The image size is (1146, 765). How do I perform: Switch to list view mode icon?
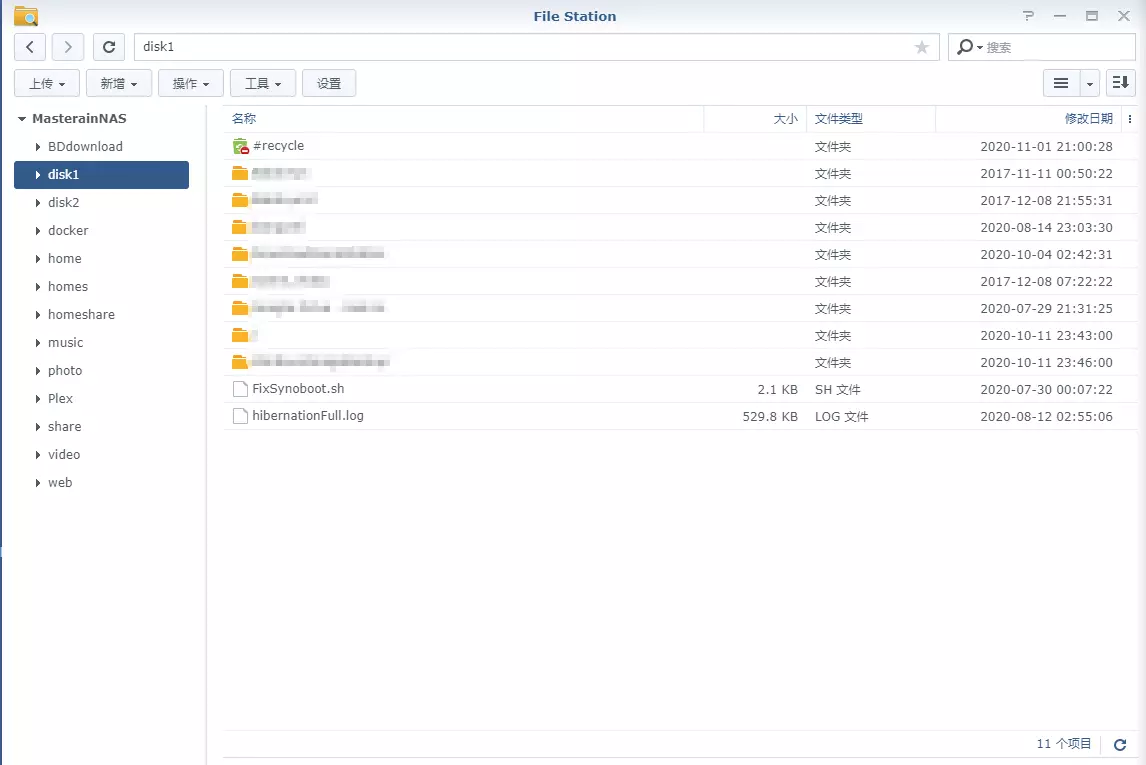(x=1061, y=83)
